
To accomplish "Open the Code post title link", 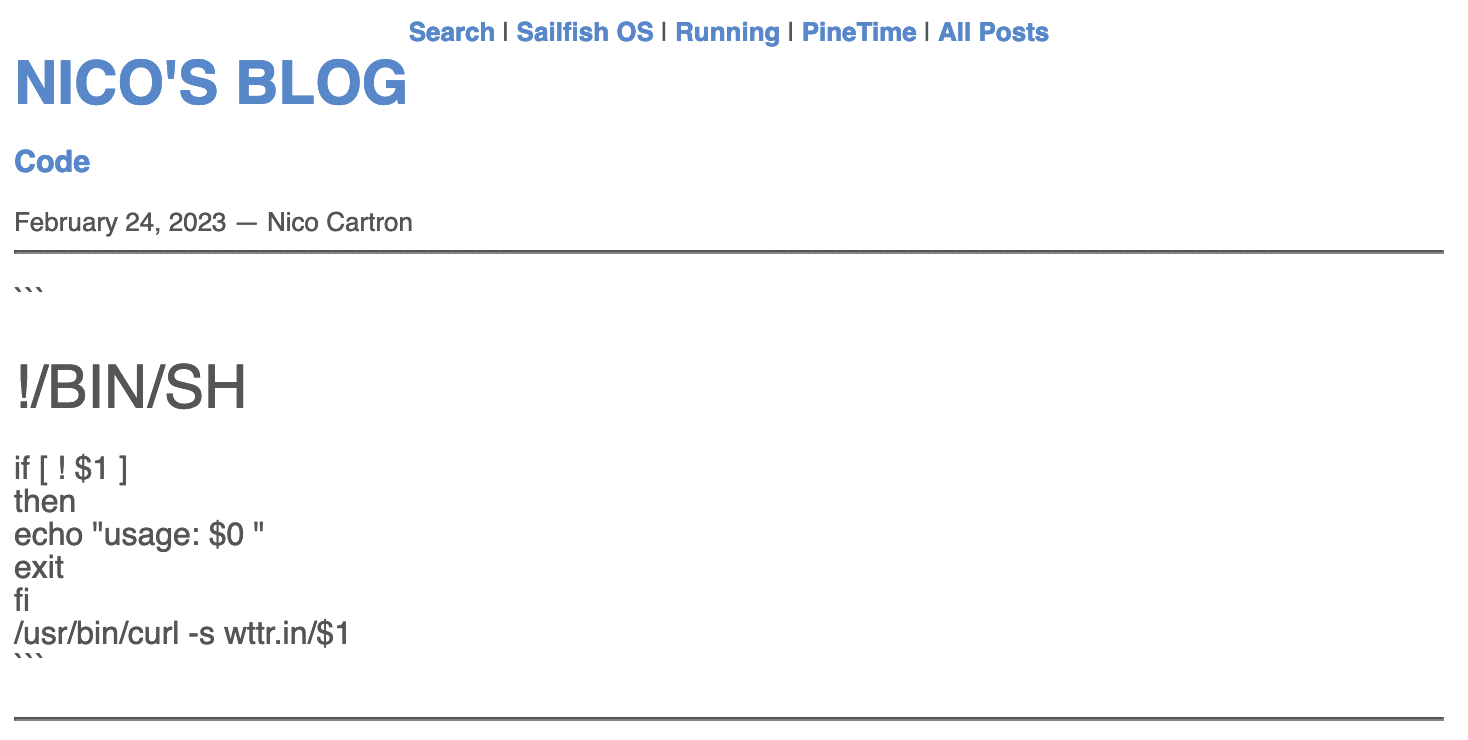I will [x=52, y=162].
